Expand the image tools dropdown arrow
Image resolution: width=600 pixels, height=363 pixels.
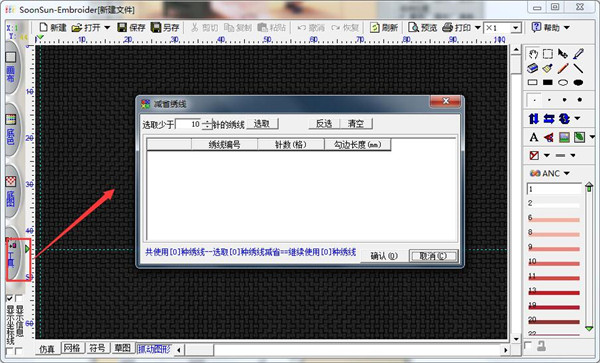[x=592, y=137]
